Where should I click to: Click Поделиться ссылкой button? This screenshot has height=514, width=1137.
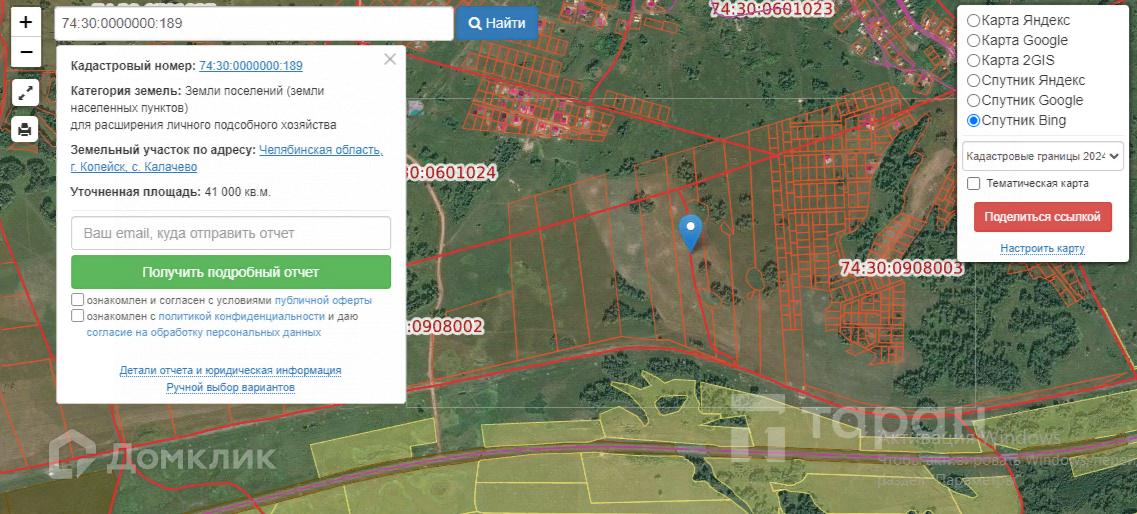tap(1043, 217)
